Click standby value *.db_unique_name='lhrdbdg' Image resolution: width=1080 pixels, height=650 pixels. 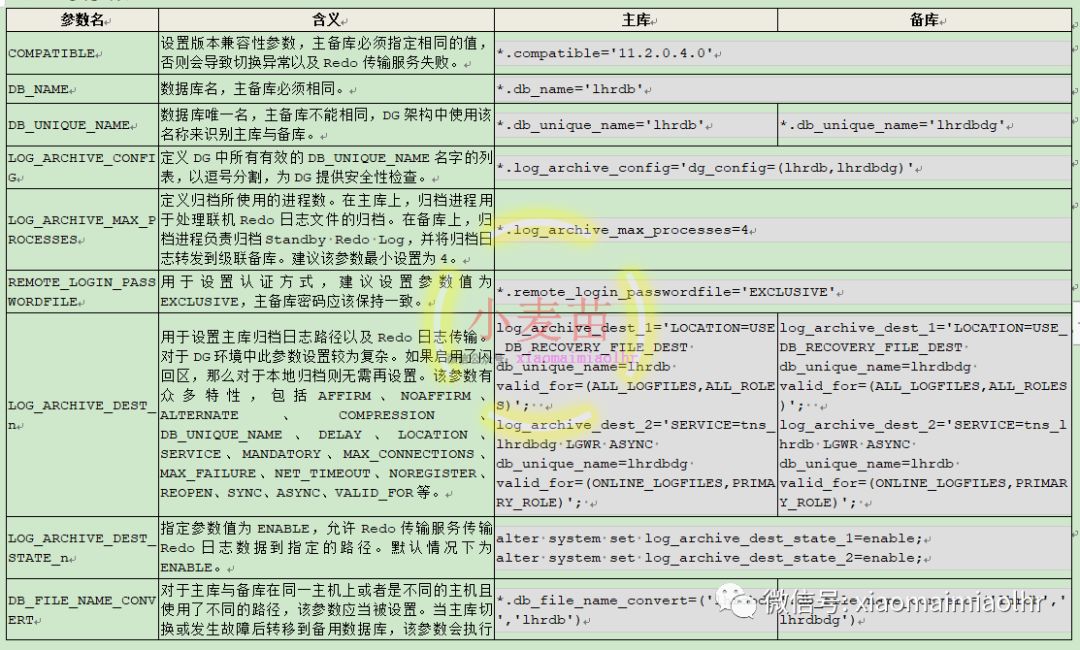click(x=893, y=125)
